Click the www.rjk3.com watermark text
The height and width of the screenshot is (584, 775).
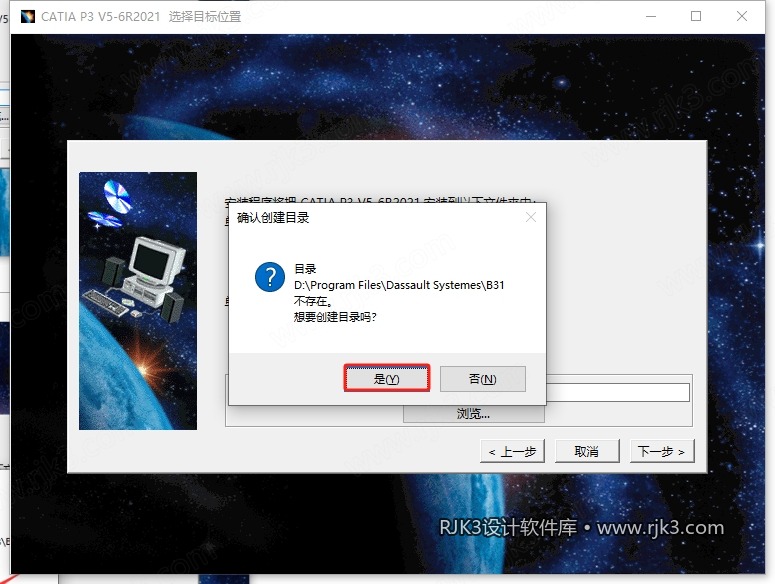click(x=660, y=528)
